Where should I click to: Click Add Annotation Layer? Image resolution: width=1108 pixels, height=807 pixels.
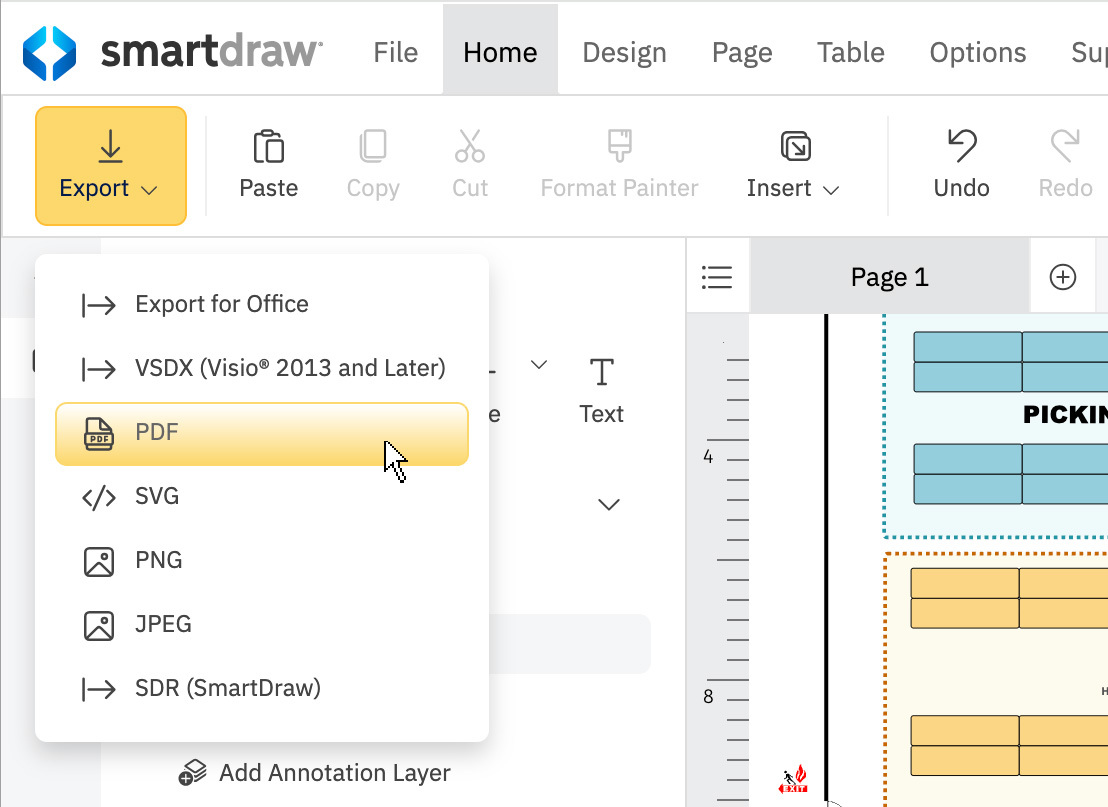tap(314, 772)
